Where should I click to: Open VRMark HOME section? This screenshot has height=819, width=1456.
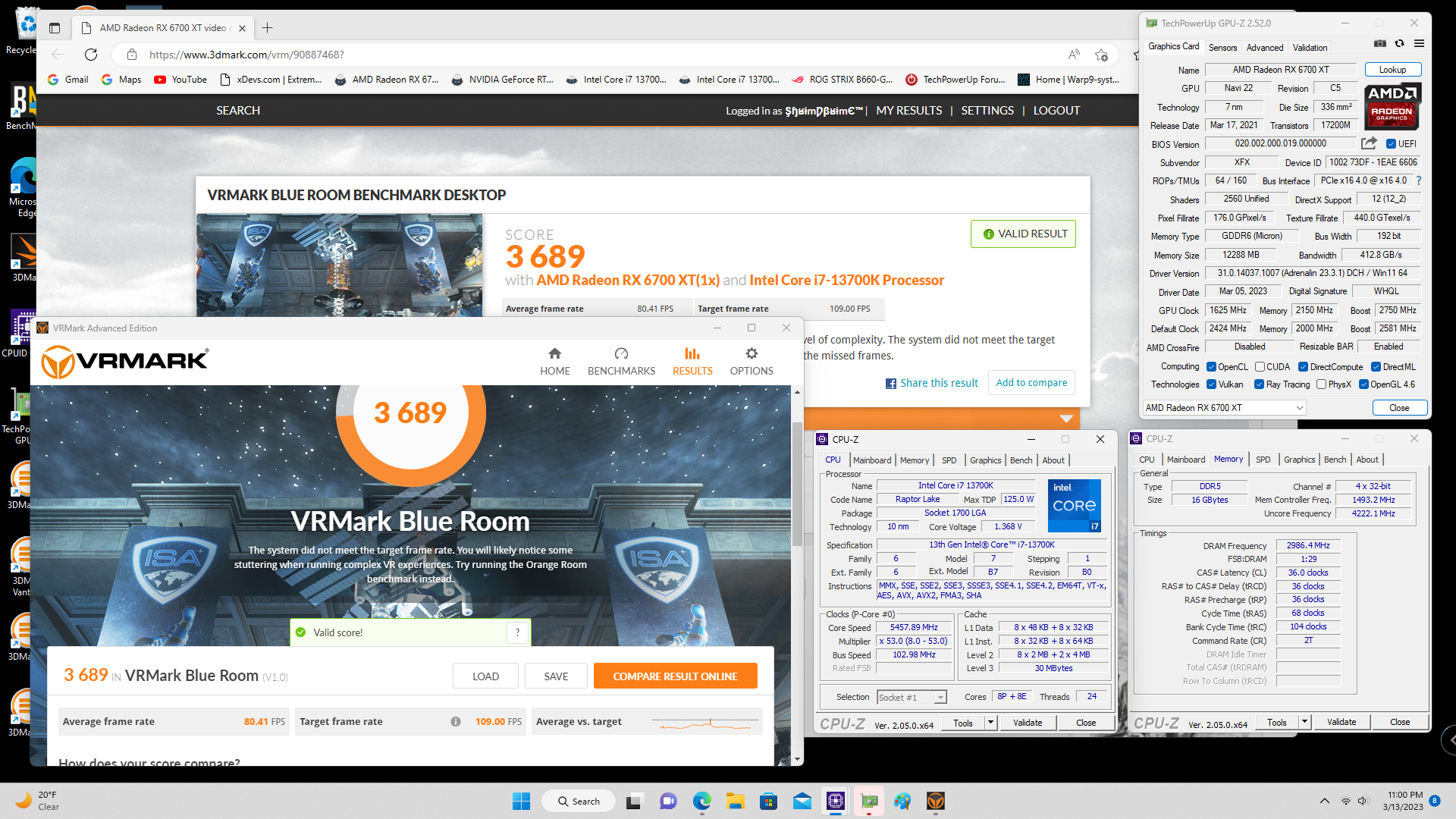(554, 362)
